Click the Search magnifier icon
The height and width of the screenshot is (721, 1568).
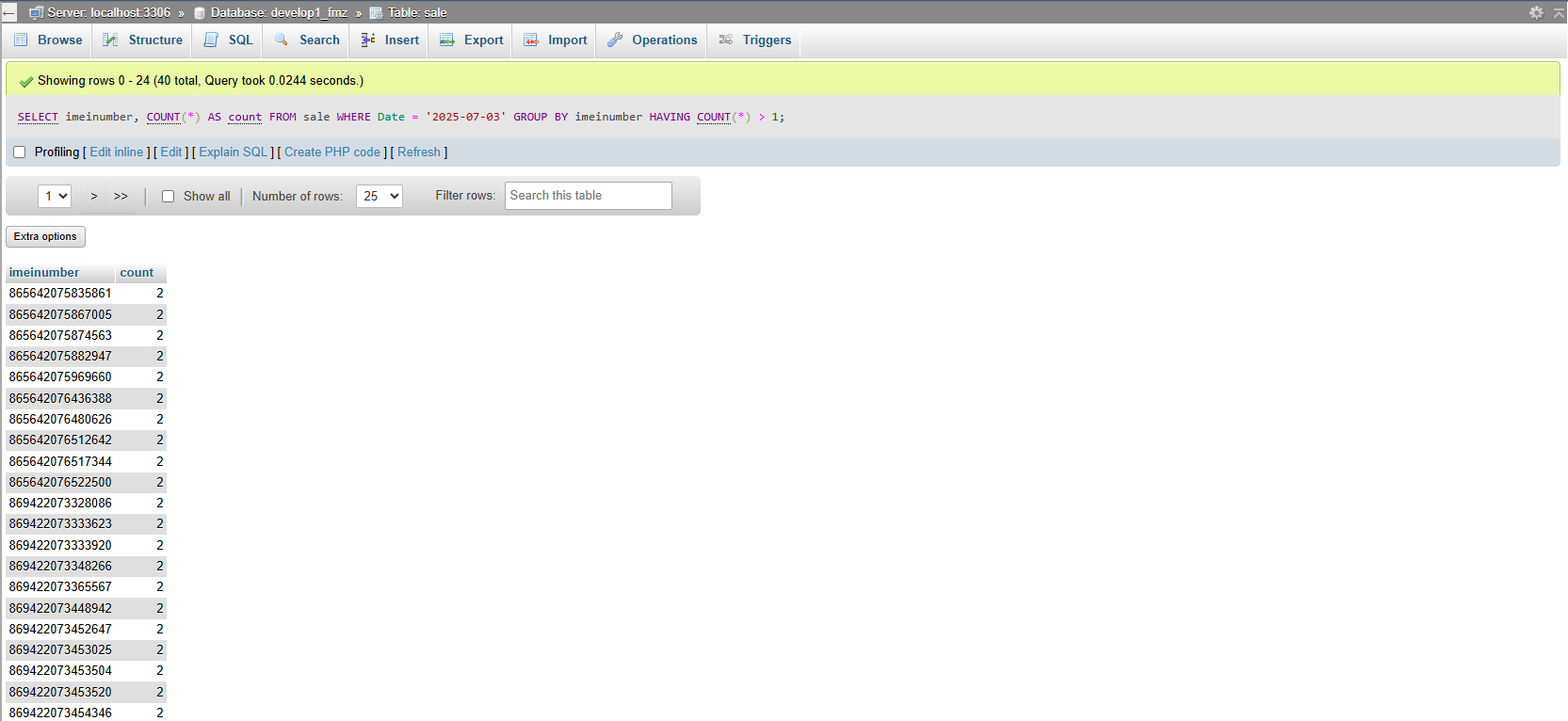point(282,40)
